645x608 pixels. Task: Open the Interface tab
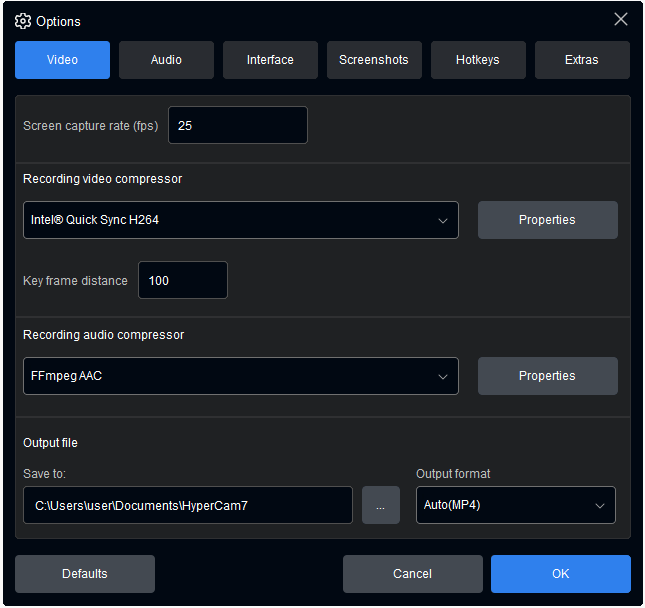(x=270, y=60)
